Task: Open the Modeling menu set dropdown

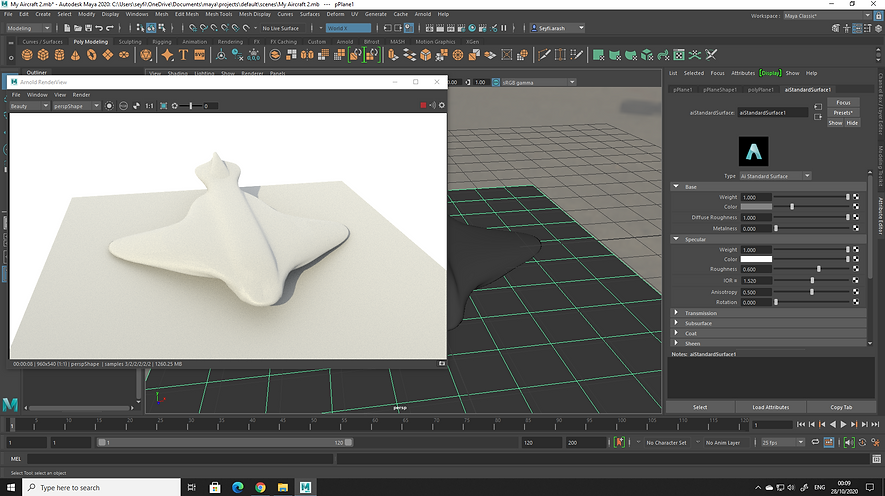Action: tap(28, 28)
